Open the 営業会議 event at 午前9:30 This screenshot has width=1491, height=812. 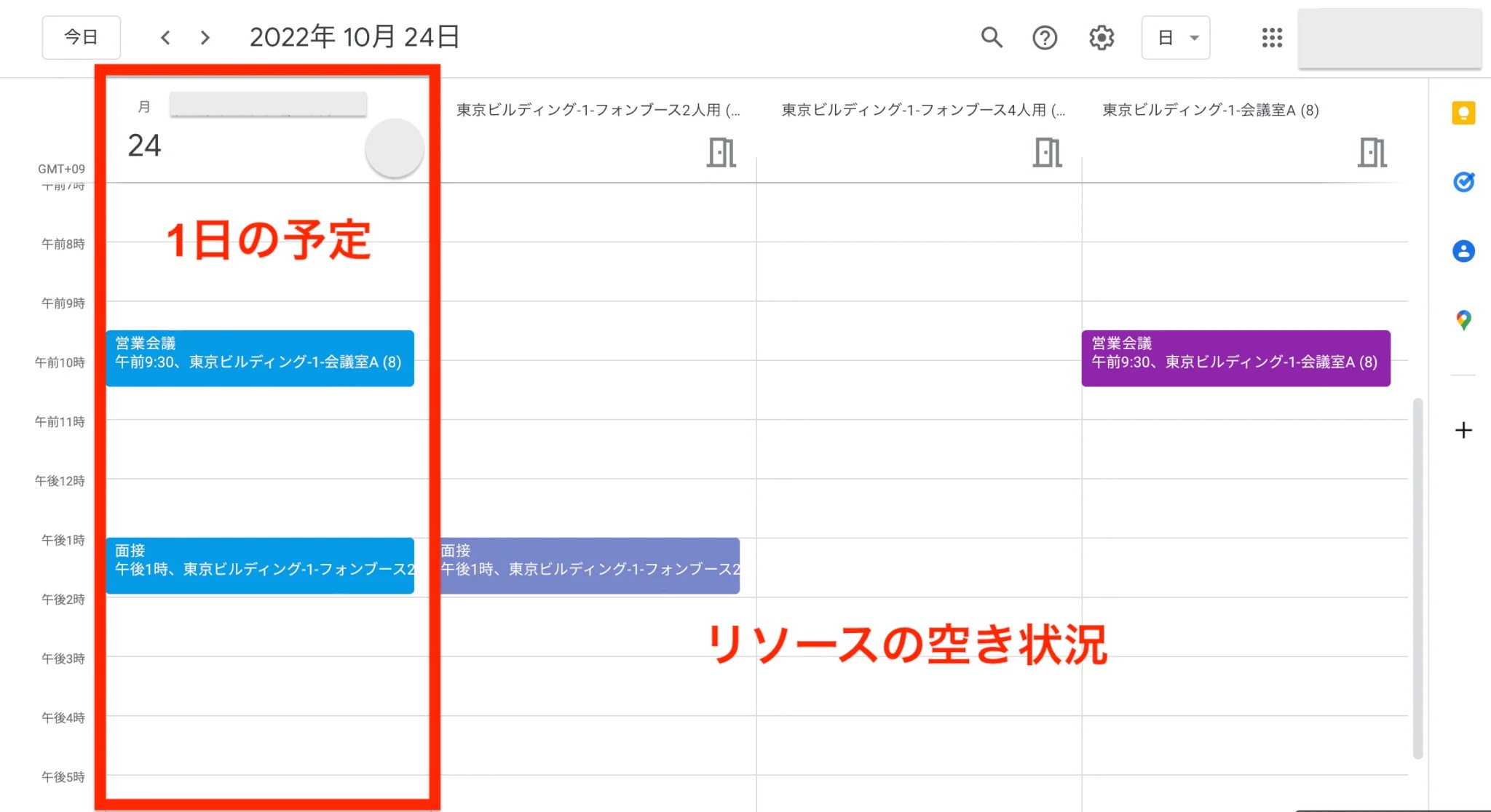260,358
